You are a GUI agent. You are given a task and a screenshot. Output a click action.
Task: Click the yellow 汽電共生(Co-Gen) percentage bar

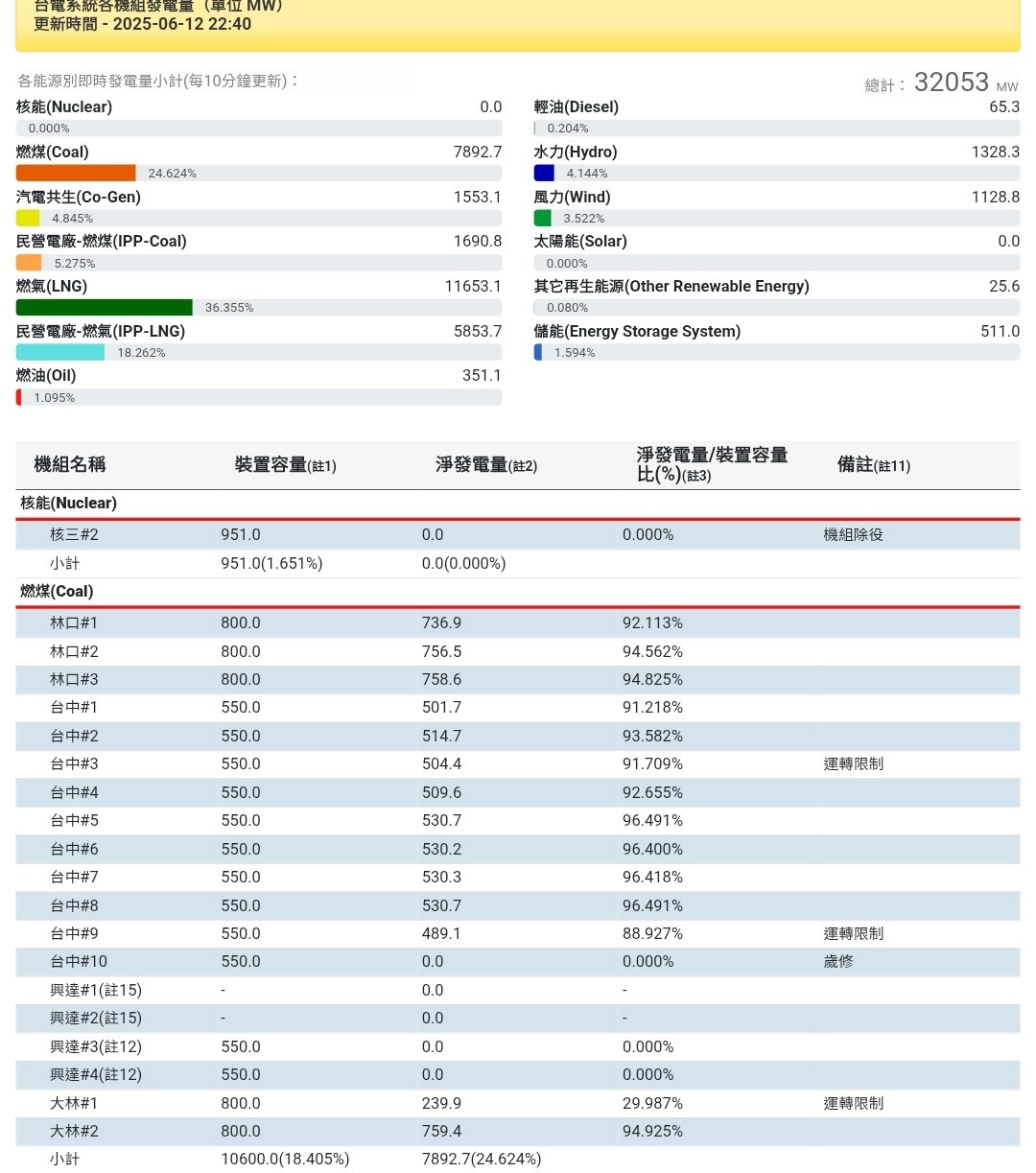tap(28, 218)
